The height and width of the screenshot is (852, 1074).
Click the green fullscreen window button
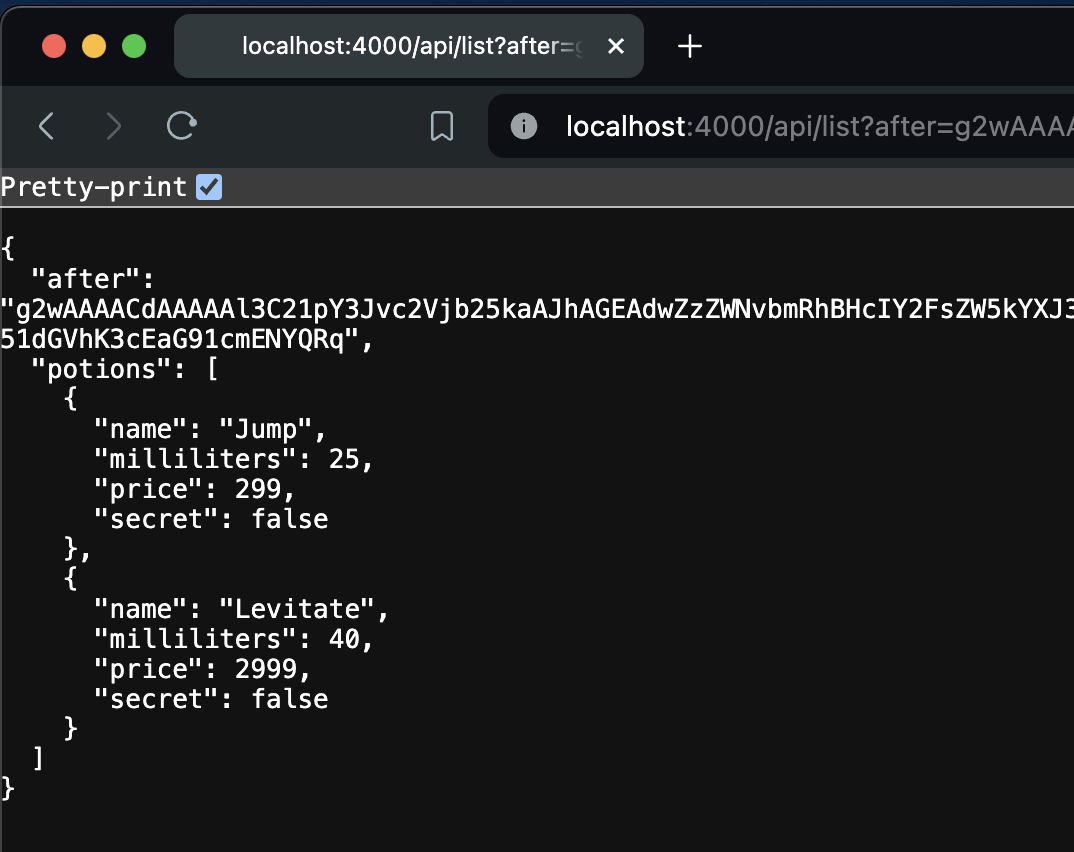[x=134, y=46]
